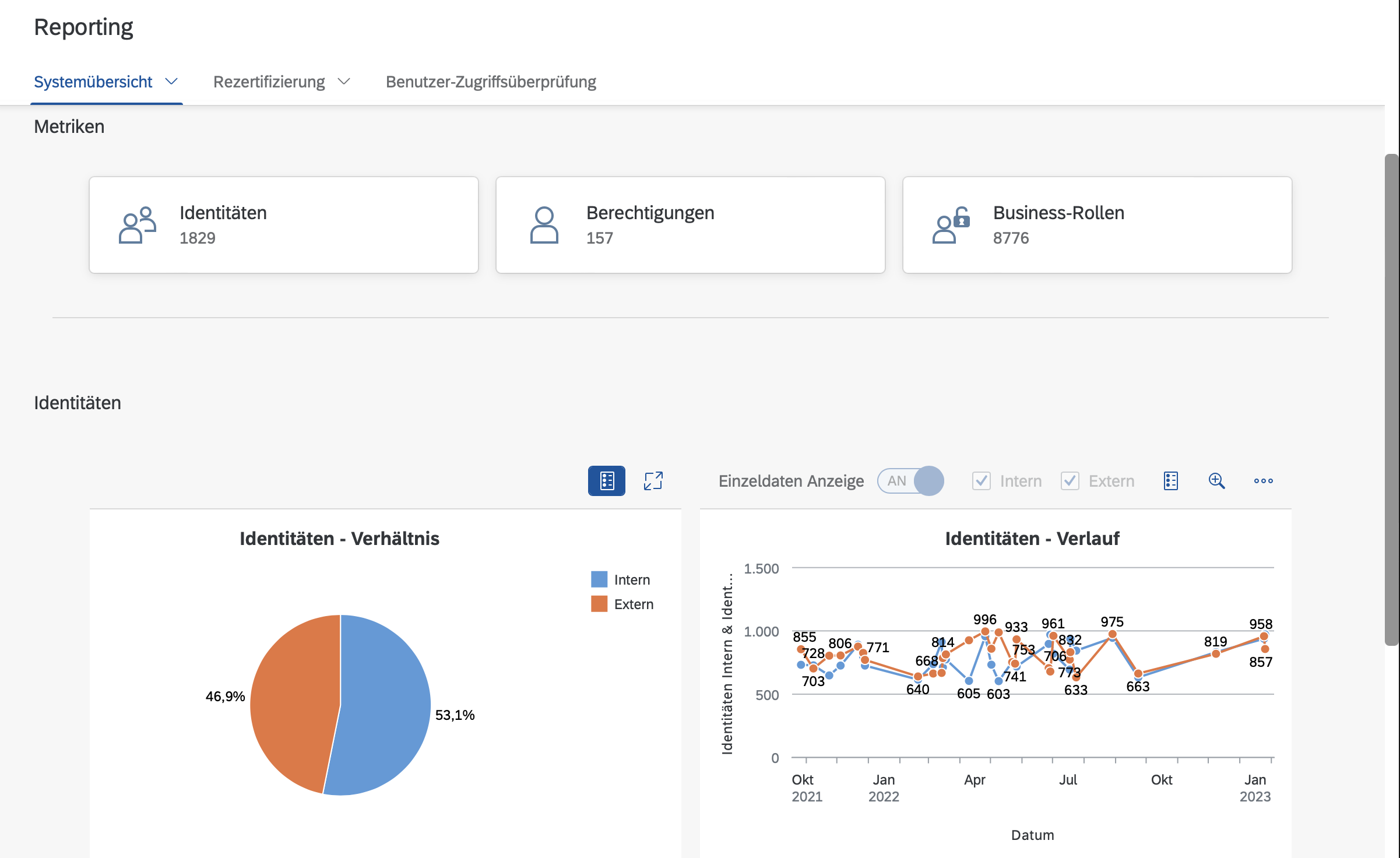This screenshot has height=858, width=1400.
Task: Click the Berechtigungen person icon
Action: point(544,225)
